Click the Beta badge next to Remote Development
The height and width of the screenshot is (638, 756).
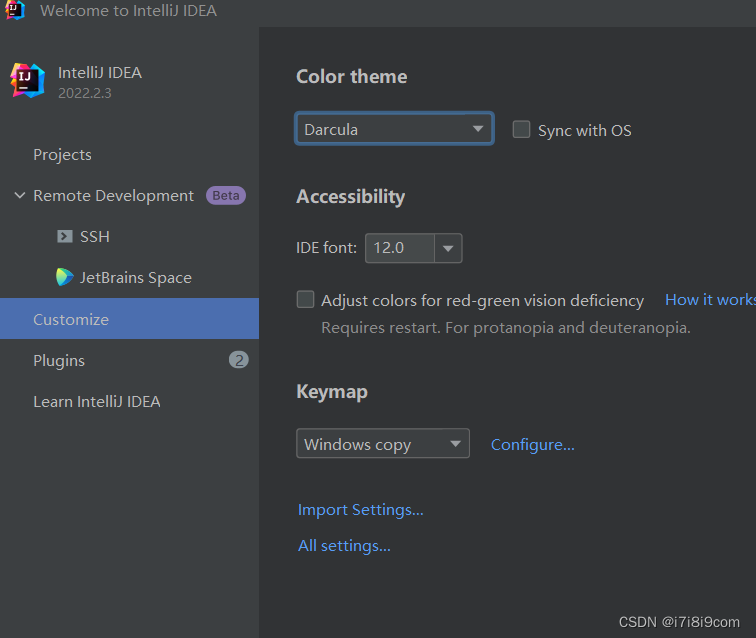226,195
